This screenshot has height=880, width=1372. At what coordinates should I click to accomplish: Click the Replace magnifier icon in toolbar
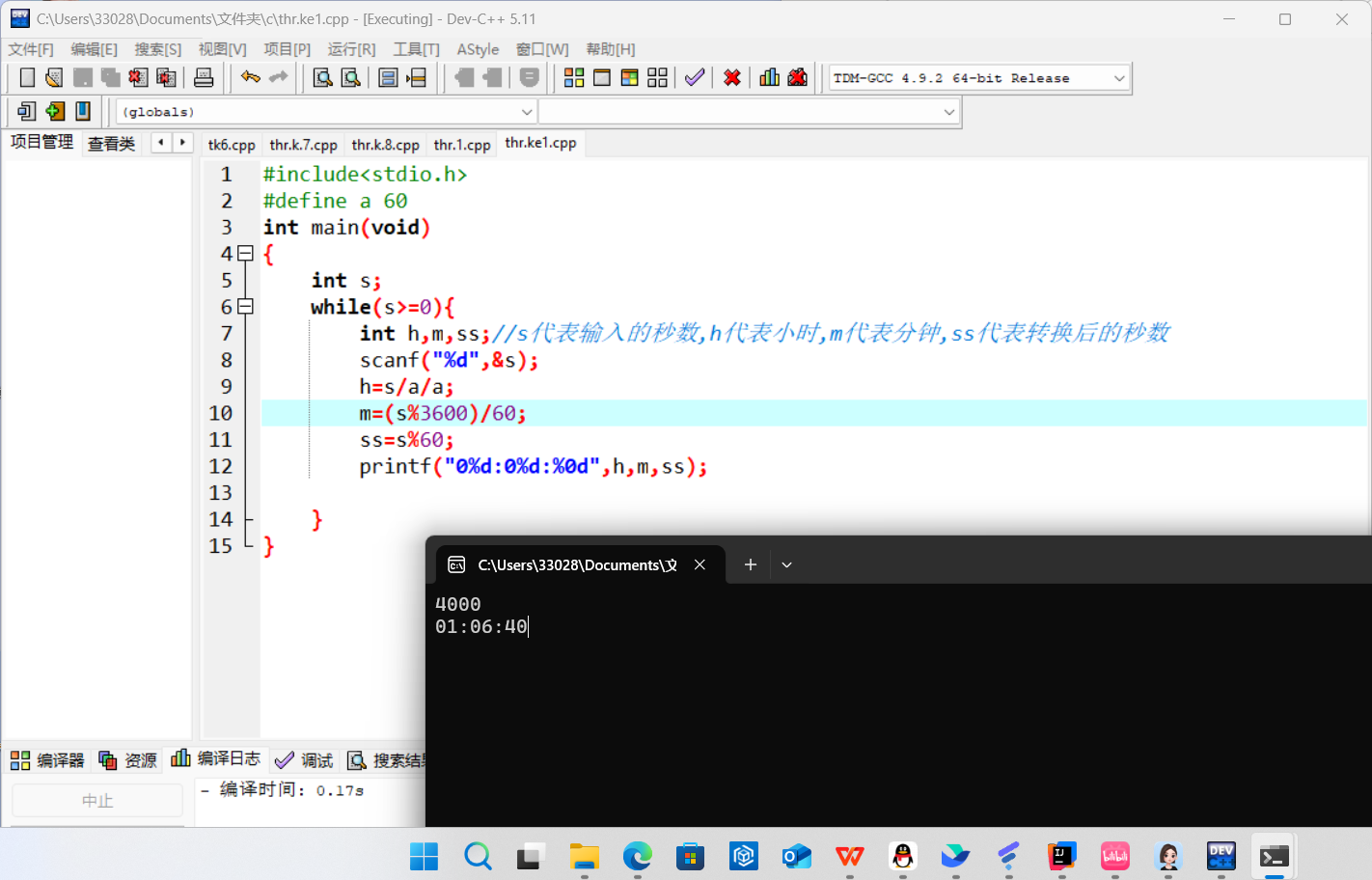(351, 78)
